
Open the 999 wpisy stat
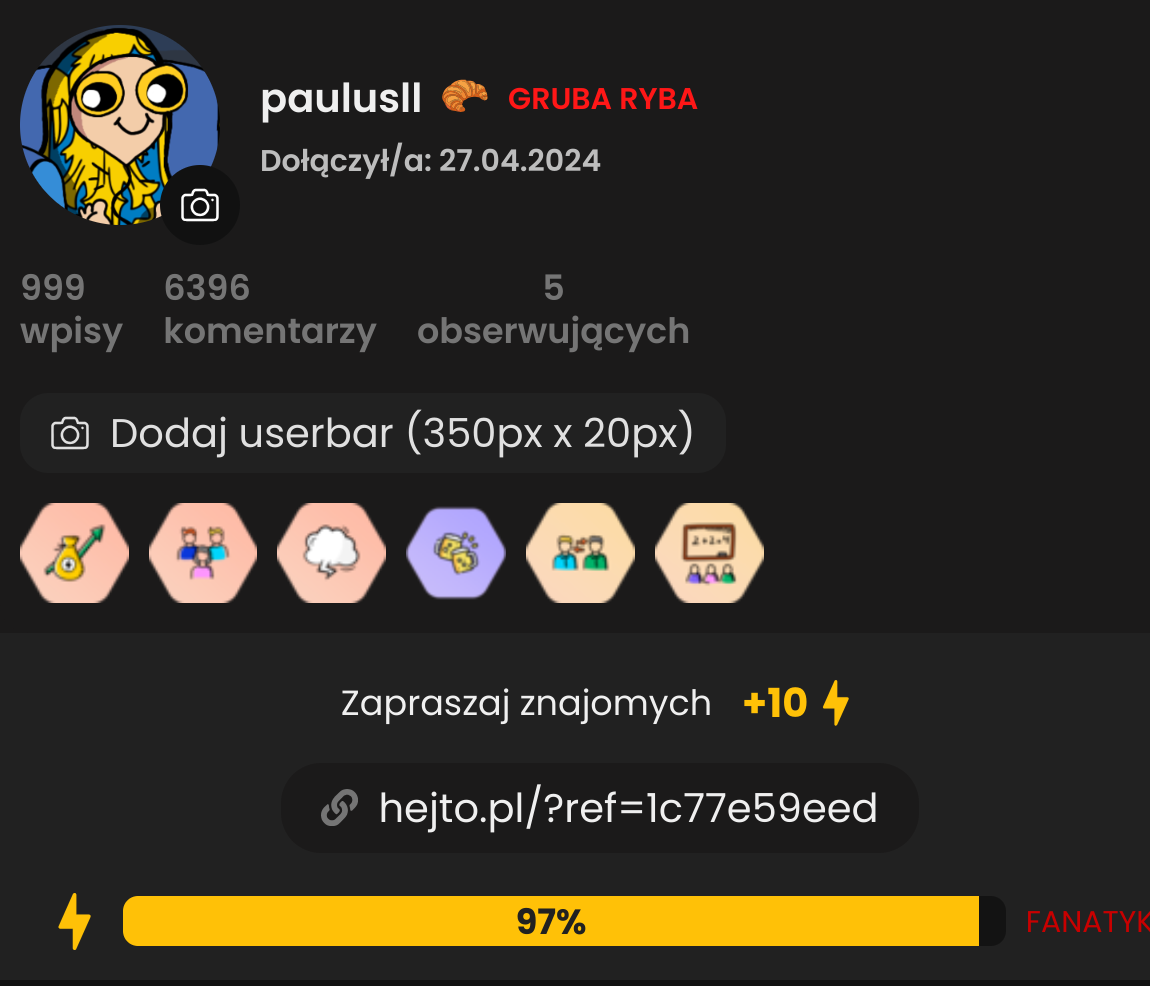point(72,309)
